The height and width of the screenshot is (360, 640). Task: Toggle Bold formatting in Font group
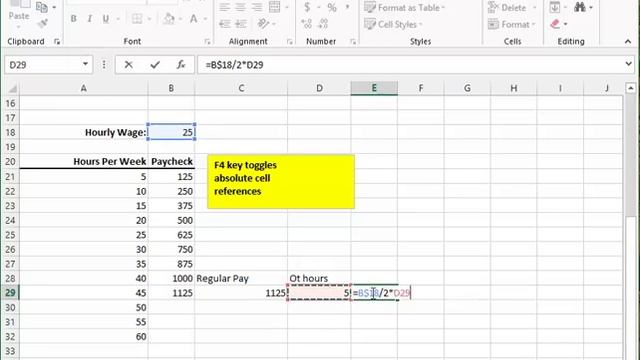point(73,19)
